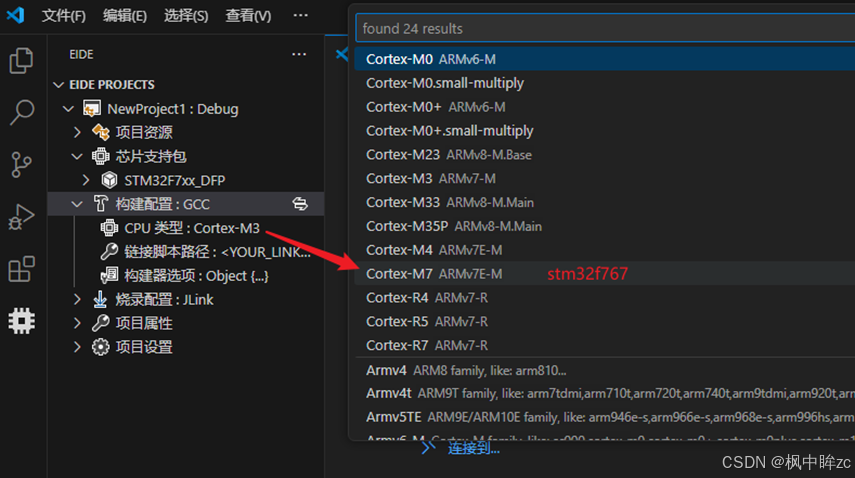Expand the 项目资源 node
Screen dimensions: 855x478
tap(77, 132)
